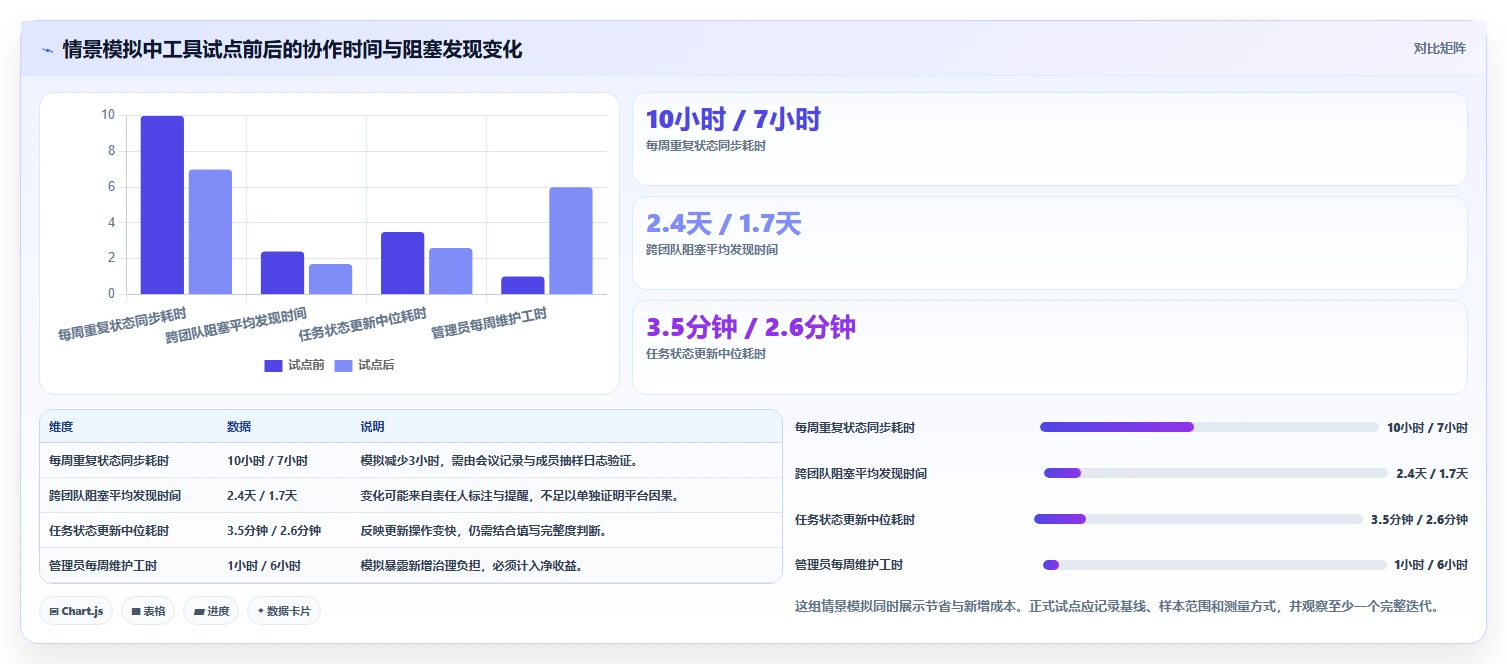Click the 数据 column header
This screenshot has width=1507, height=664.
pos(239,427)
